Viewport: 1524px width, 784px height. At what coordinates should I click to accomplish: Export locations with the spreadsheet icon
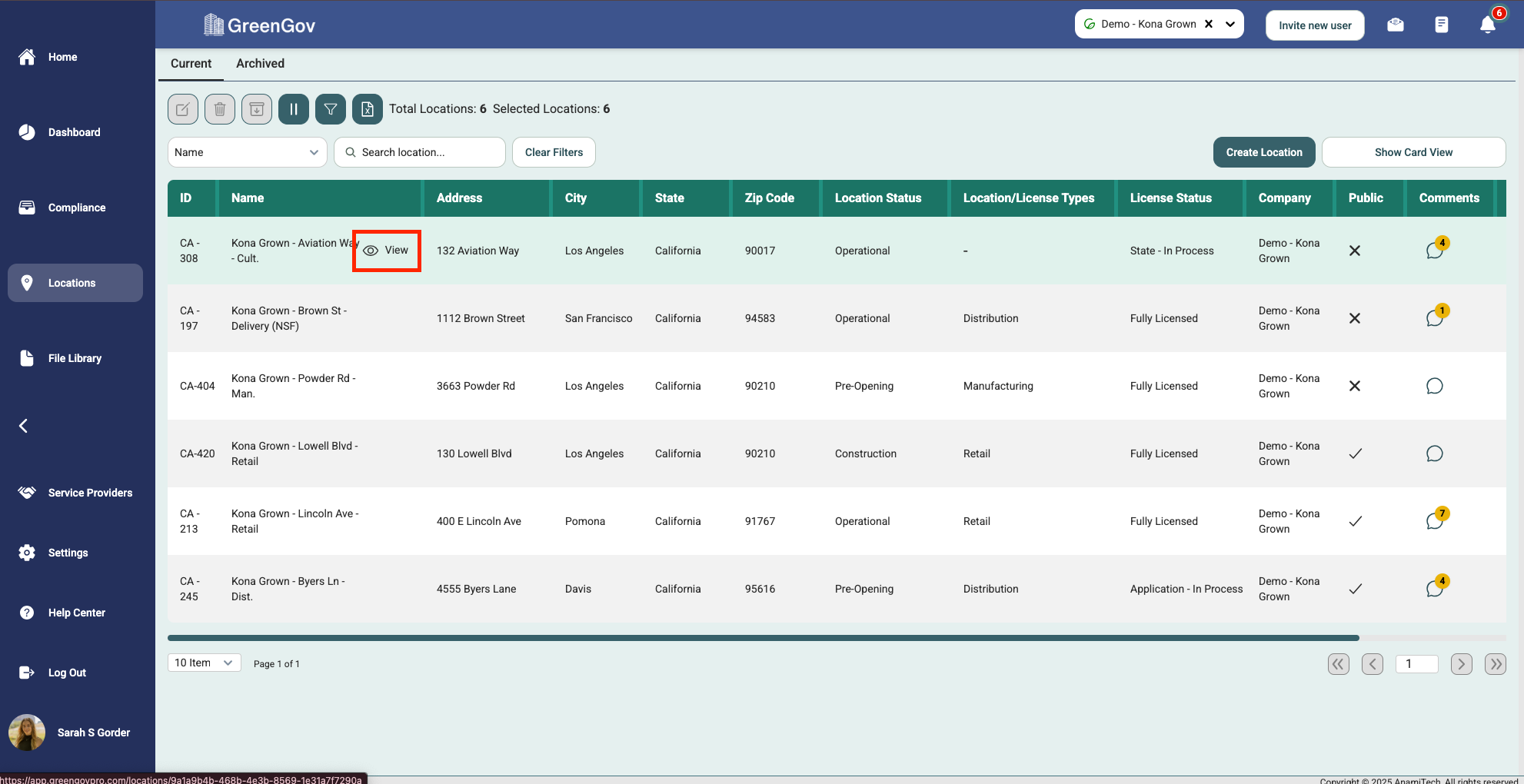368,109
